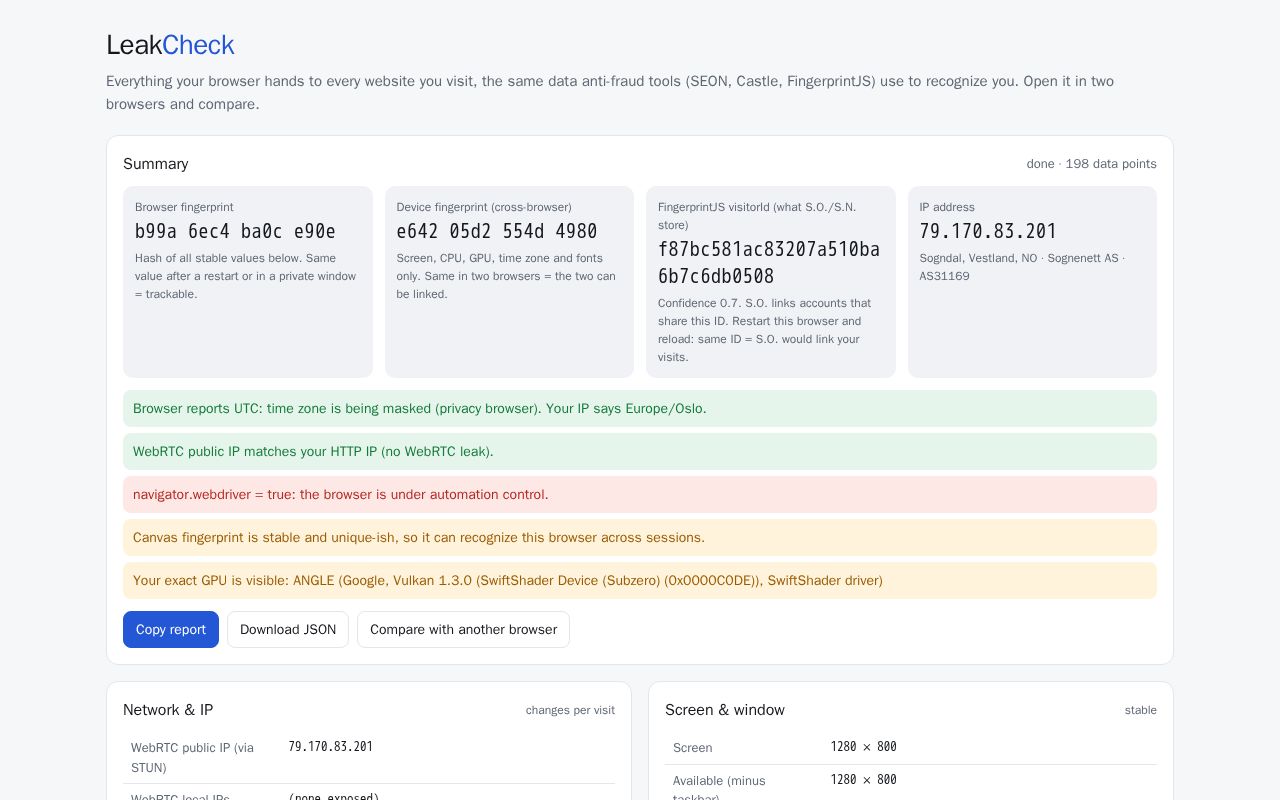
Task: Click the Confidence 0.7 description text
Action: [765, 330]
